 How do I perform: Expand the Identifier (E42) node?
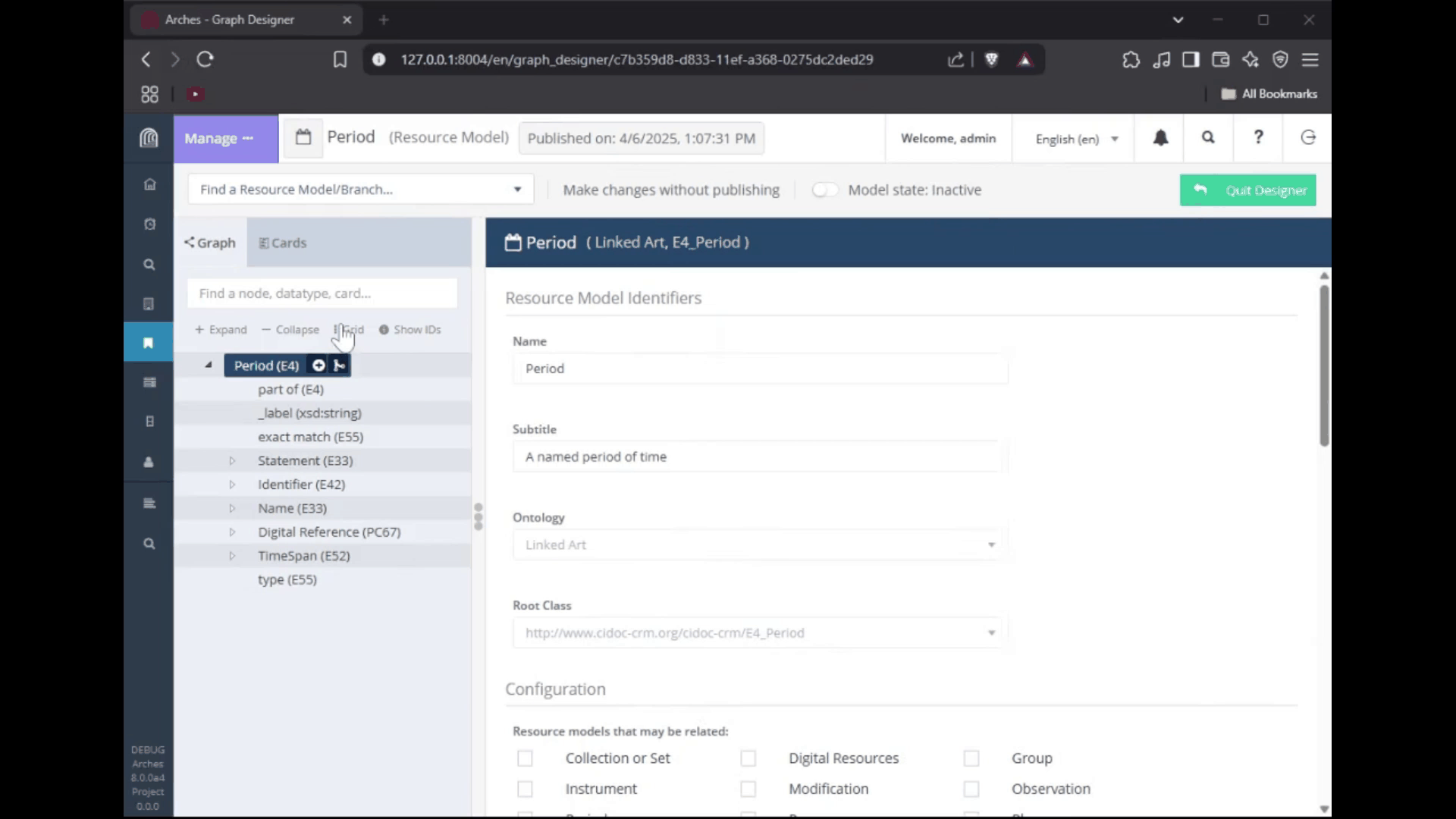click(x=232, y=485)
